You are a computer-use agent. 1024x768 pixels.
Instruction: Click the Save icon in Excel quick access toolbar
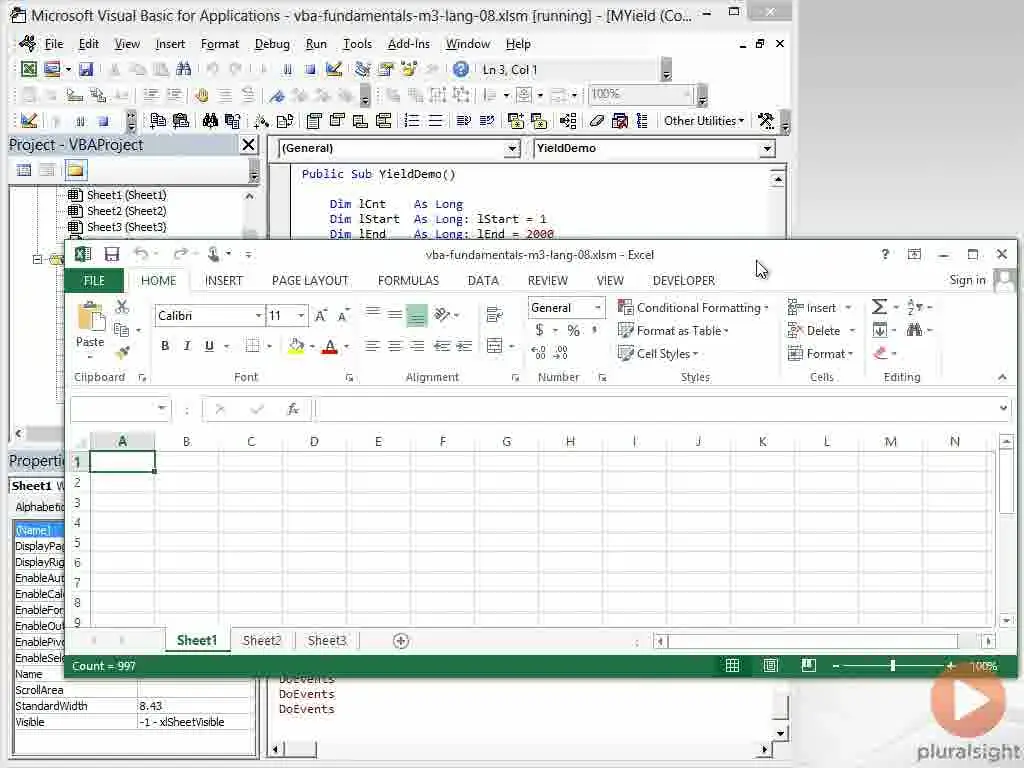coord(112,254)
